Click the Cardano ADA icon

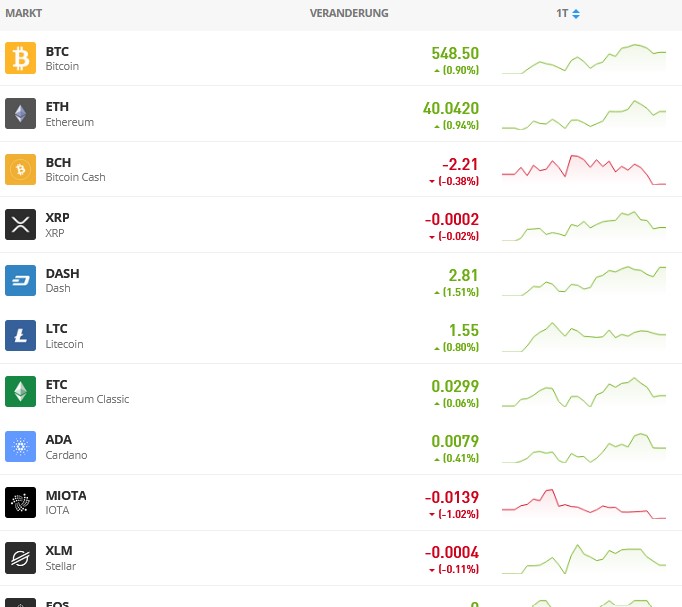pos(20,447)
